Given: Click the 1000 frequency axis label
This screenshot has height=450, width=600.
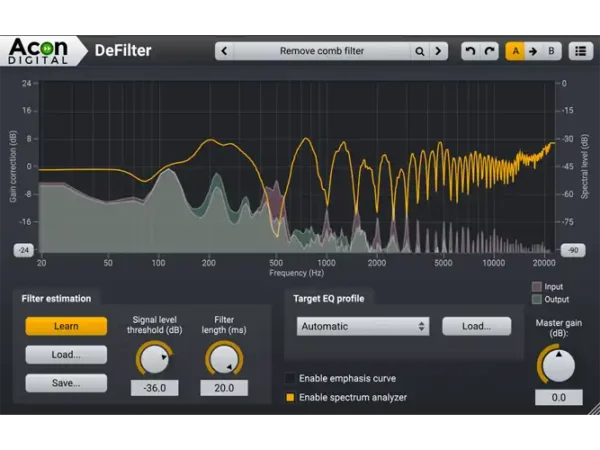Looking at the screenshot, I should [x=326, y=263].
